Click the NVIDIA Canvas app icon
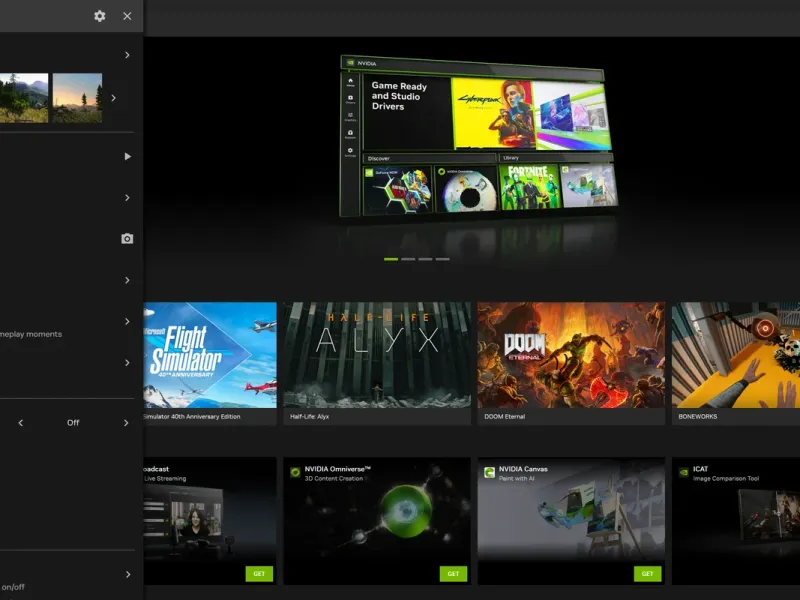This screenshot has width=800, height=600. 489,472
